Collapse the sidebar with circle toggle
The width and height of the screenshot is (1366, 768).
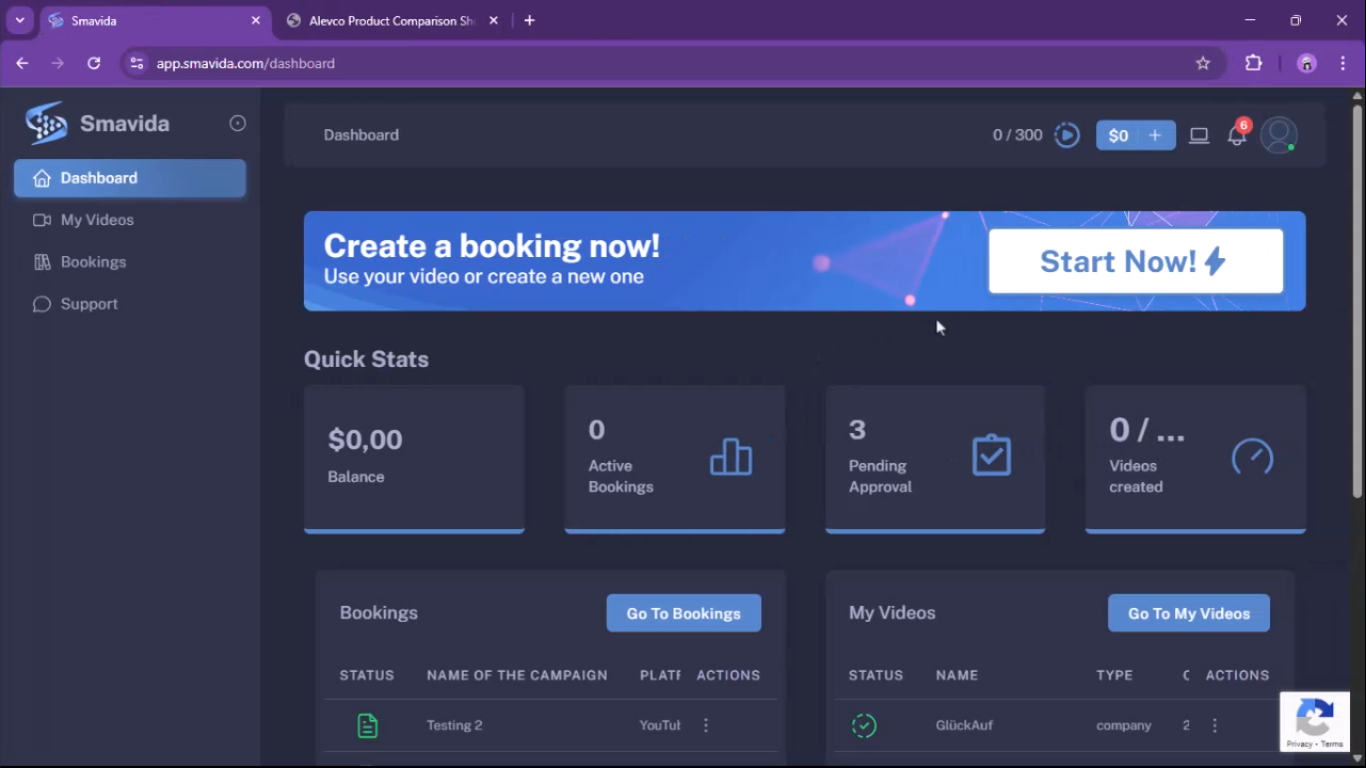coord(238,123)
